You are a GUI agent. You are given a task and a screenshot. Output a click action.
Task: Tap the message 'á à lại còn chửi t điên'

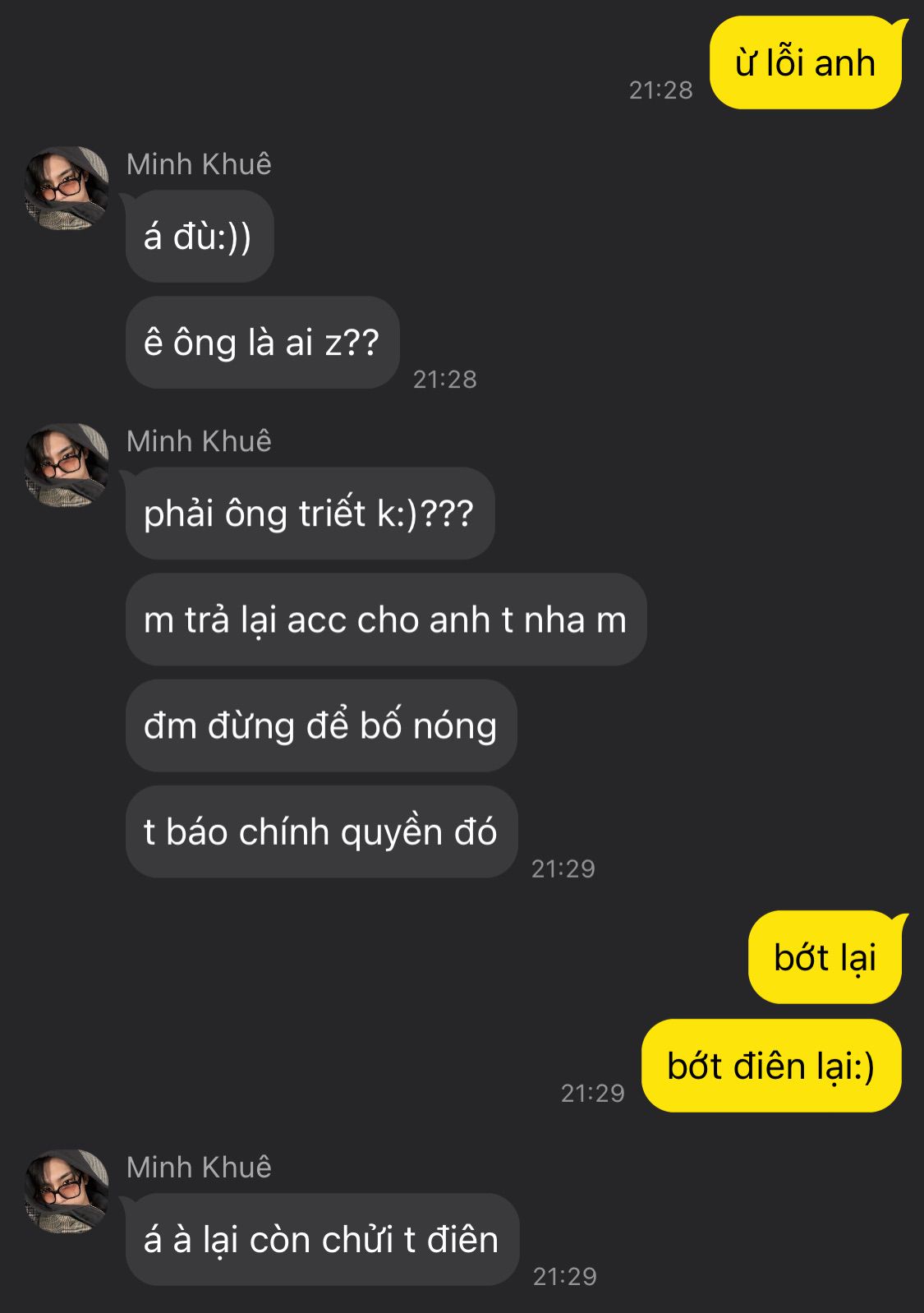click(323, 1239)
